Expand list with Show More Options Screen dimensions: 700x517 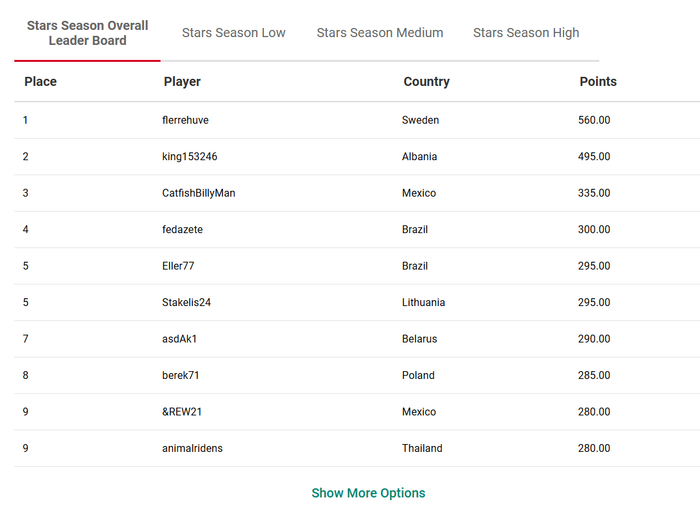click(368, 493)
